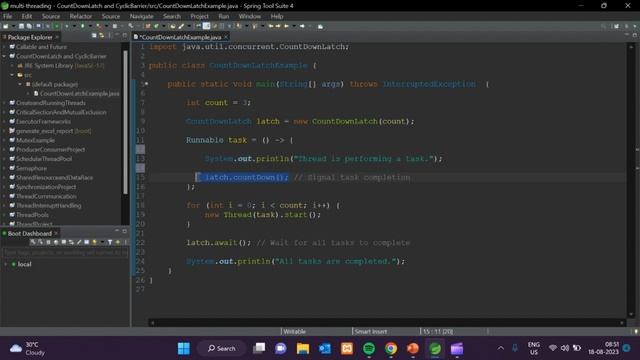Viewport: 640px width, 360px height.
Task: Select the Boot Dashboard tab
Action: click(29, 233)
